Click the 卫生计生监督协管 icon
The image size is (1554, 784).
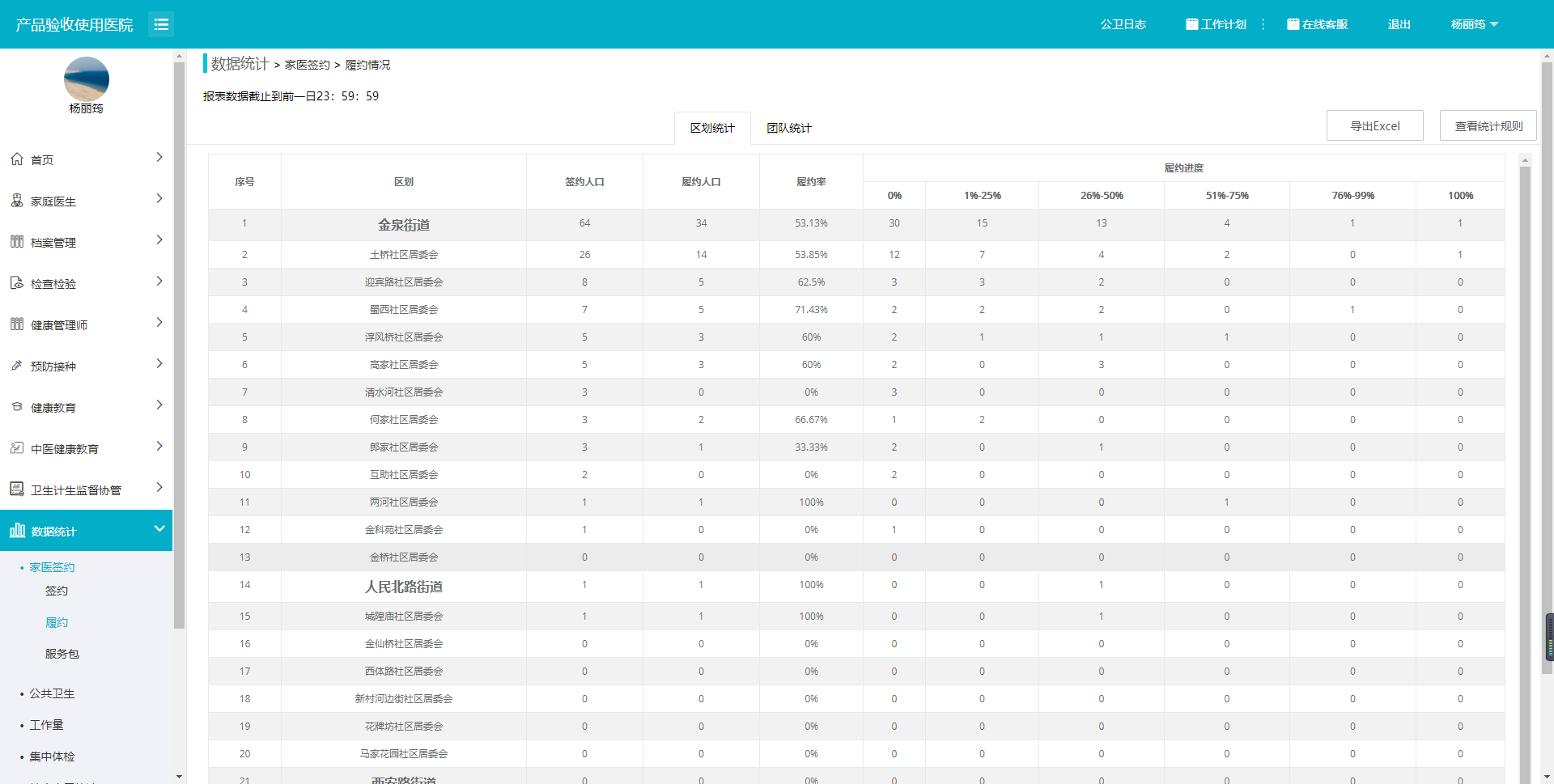click(x=17, y=489)
